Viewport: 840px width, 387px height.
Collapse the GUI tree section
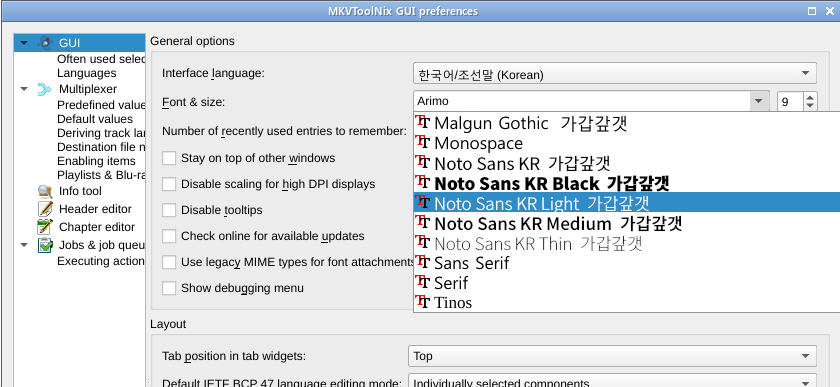[x=23, y=43]
